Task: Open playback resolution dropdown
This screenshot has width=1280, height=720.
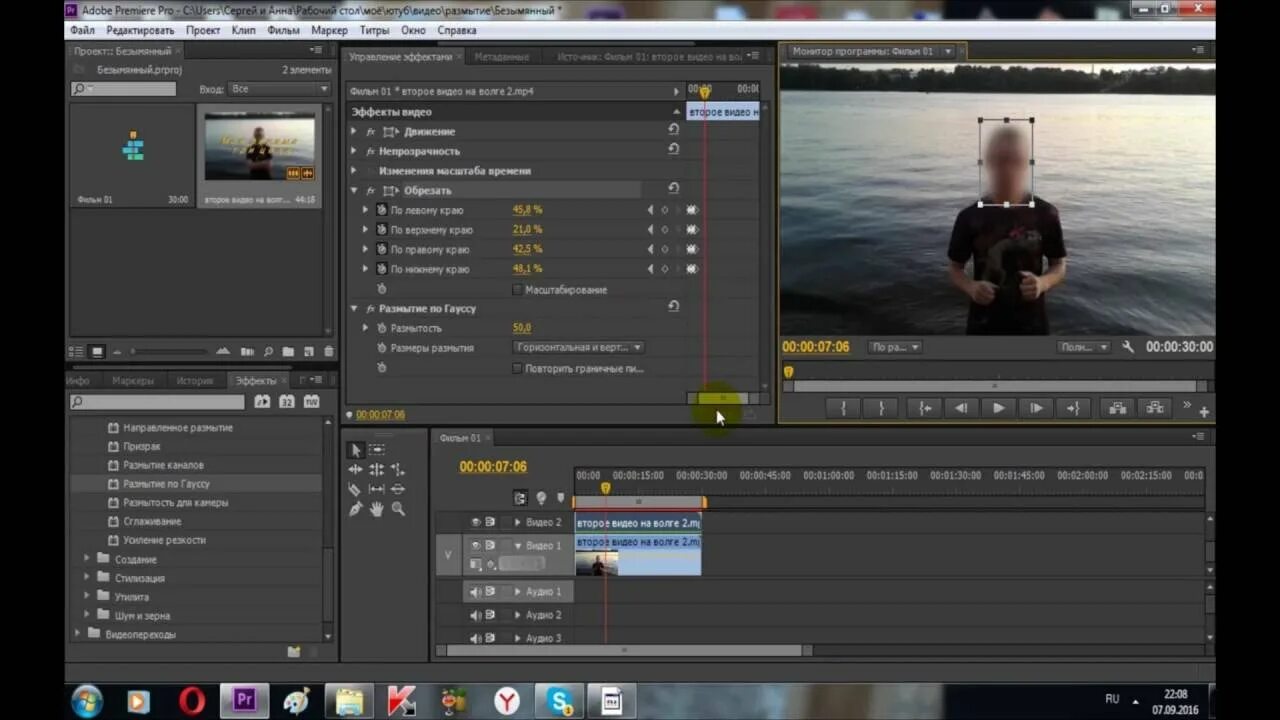Action: pos(1084,347)
